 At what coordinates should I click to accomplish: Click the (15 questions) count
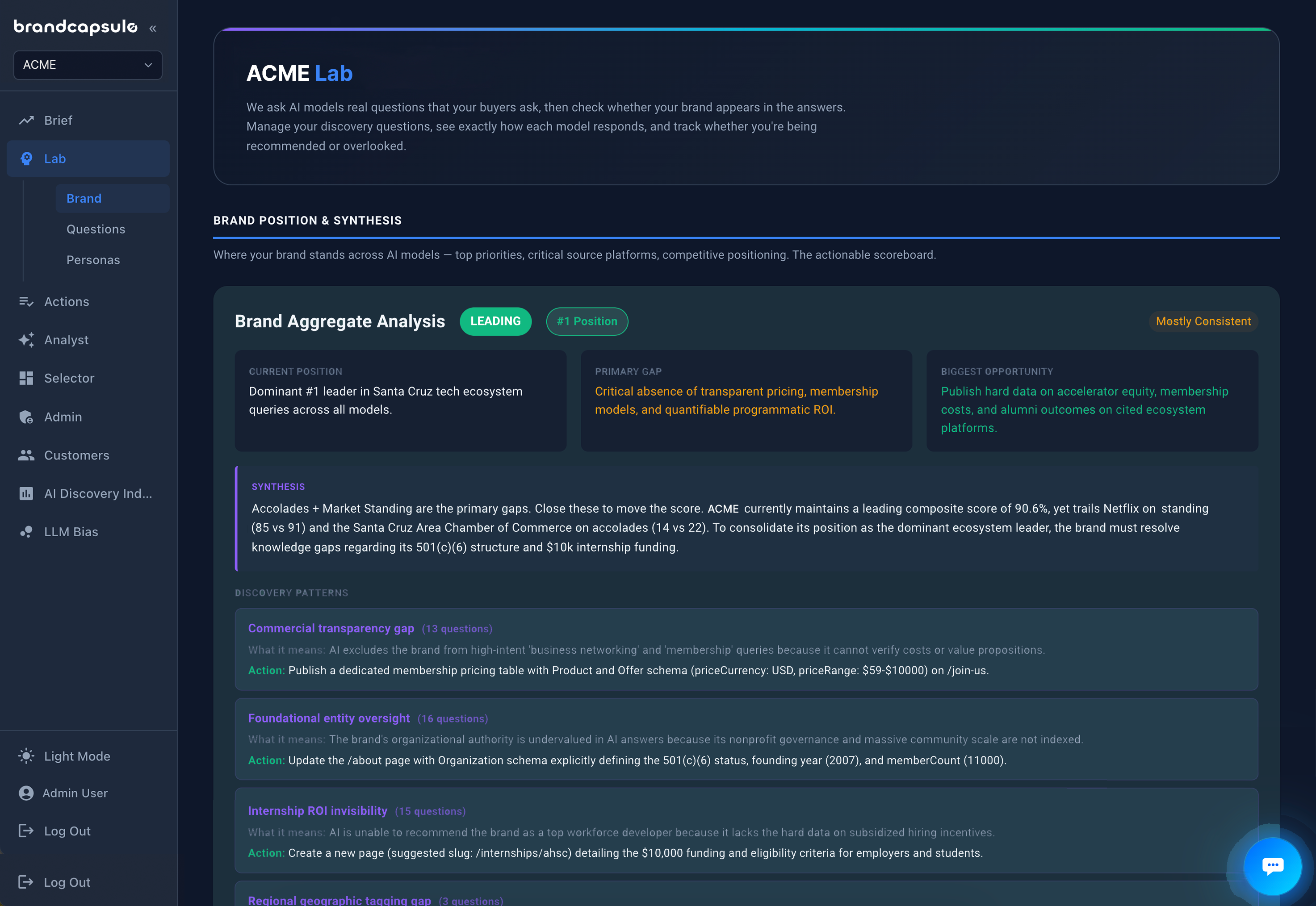430,811
